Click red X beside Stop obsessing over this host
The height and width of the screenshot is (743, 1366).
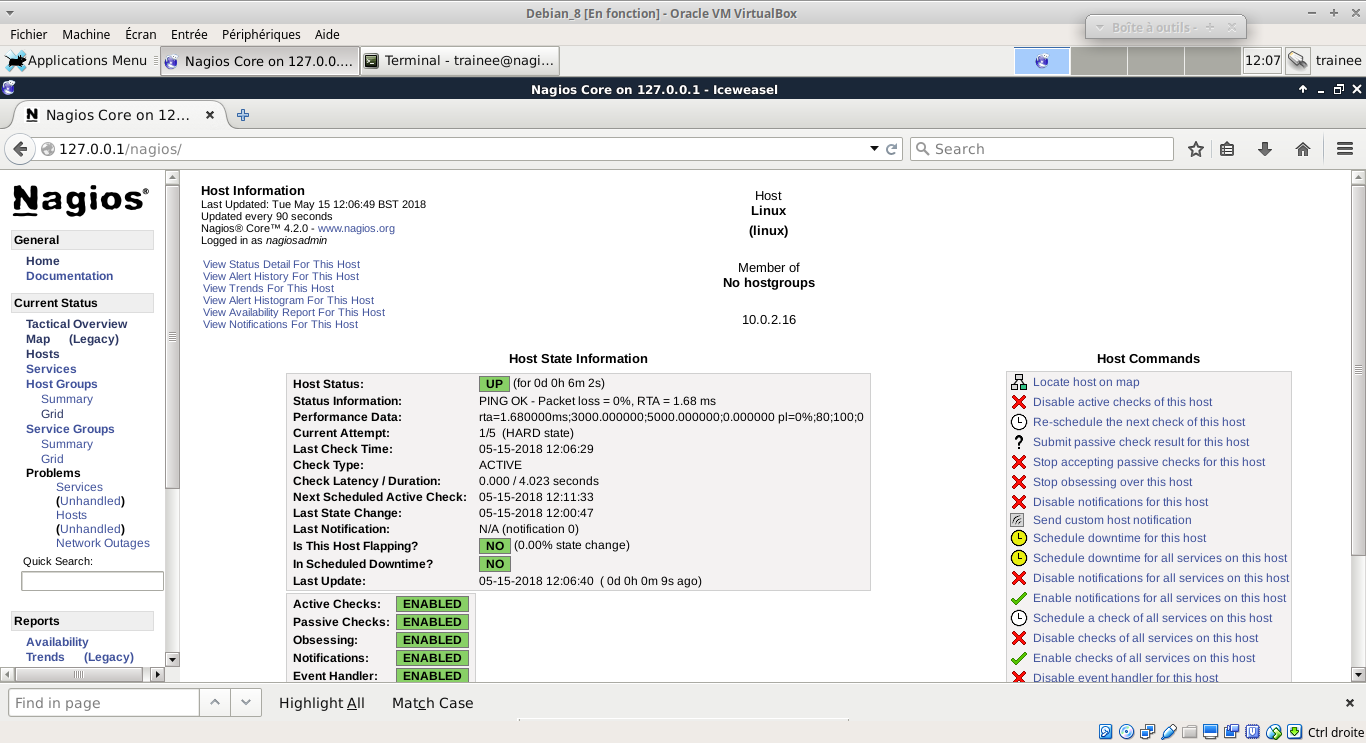pos(1019,482)
